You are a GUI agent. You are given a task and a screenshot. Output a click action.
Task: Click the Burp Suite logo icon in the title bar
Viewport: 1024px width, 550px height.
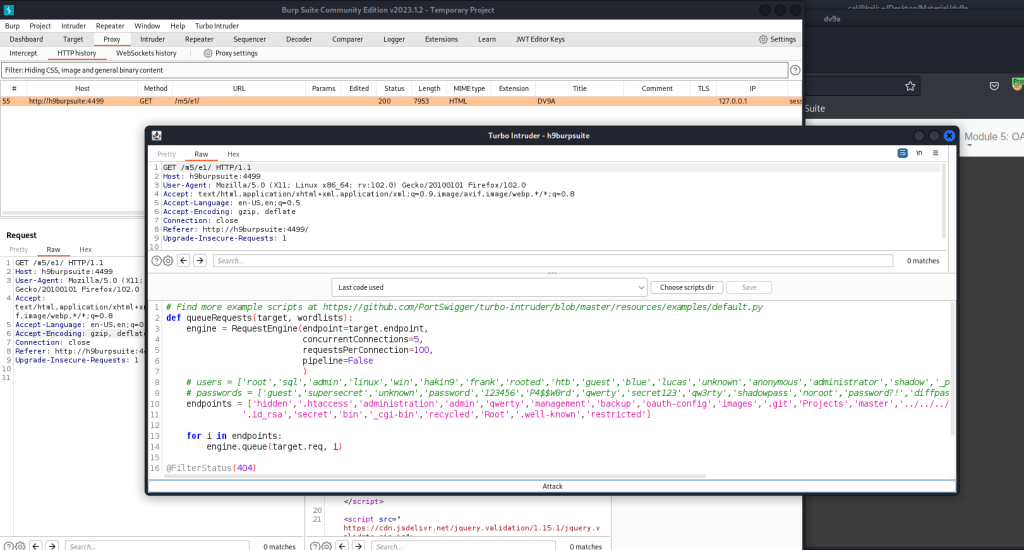click(8, 10)
